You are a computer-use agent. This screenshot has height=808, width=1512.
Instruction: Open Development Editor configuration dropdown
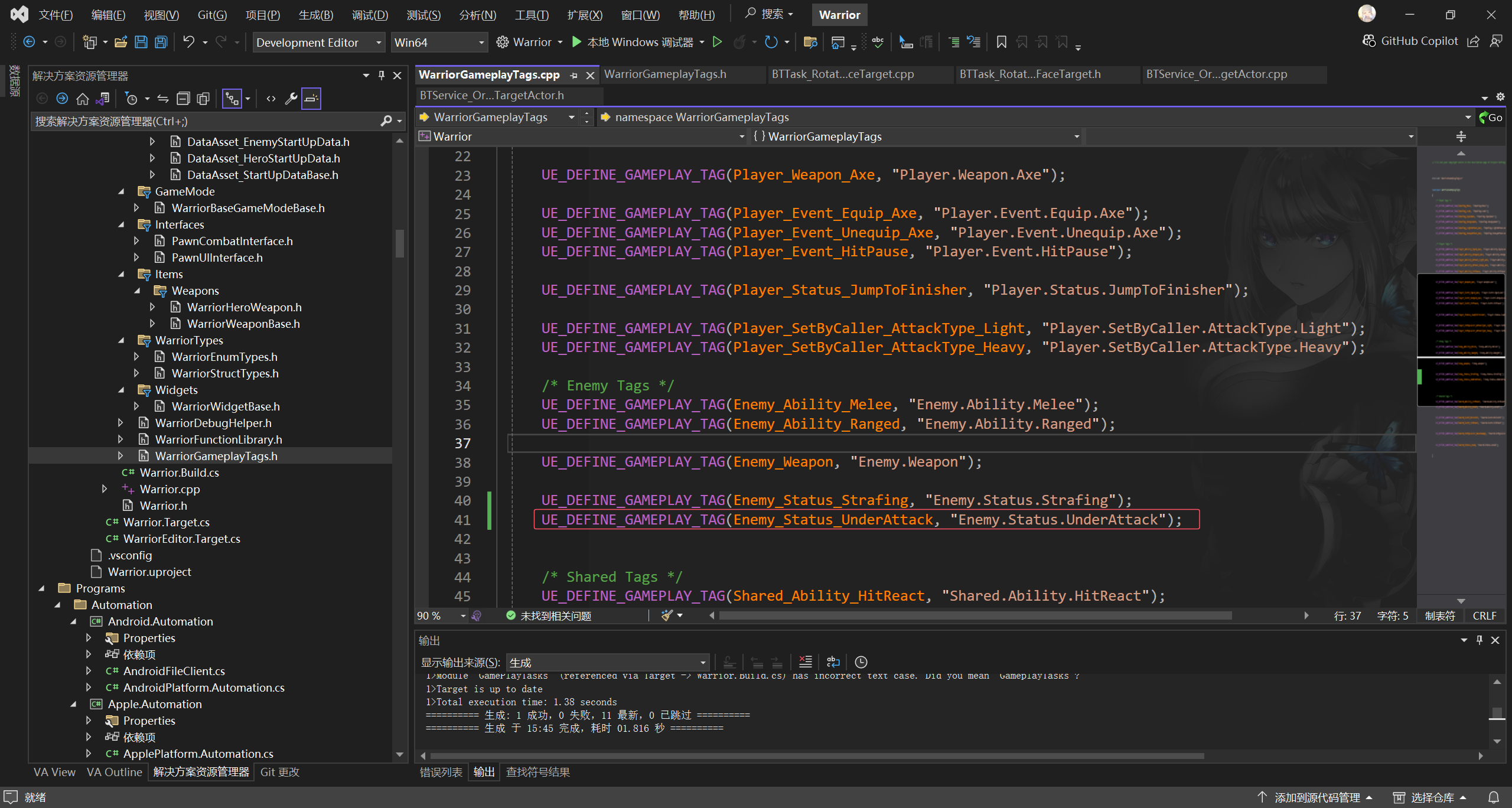point(318,43)
